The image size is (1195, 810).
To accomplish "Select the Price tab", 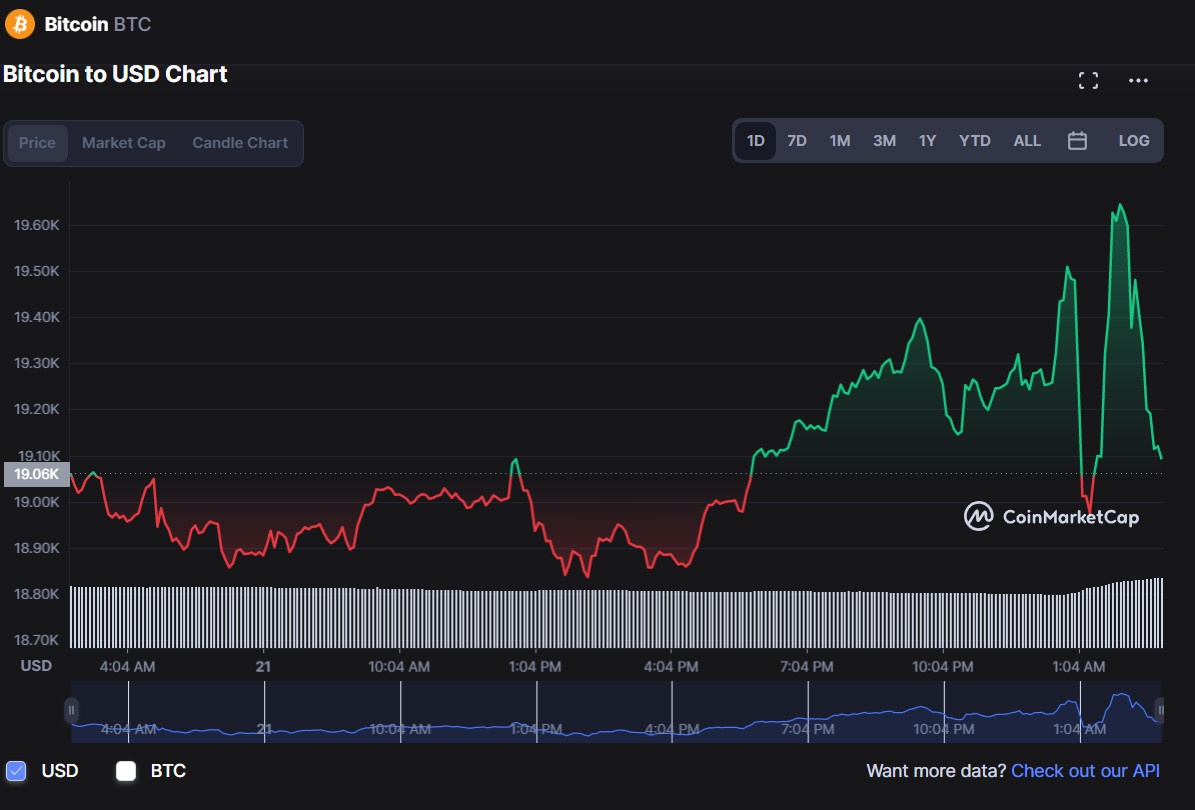I will coord(37,143).
